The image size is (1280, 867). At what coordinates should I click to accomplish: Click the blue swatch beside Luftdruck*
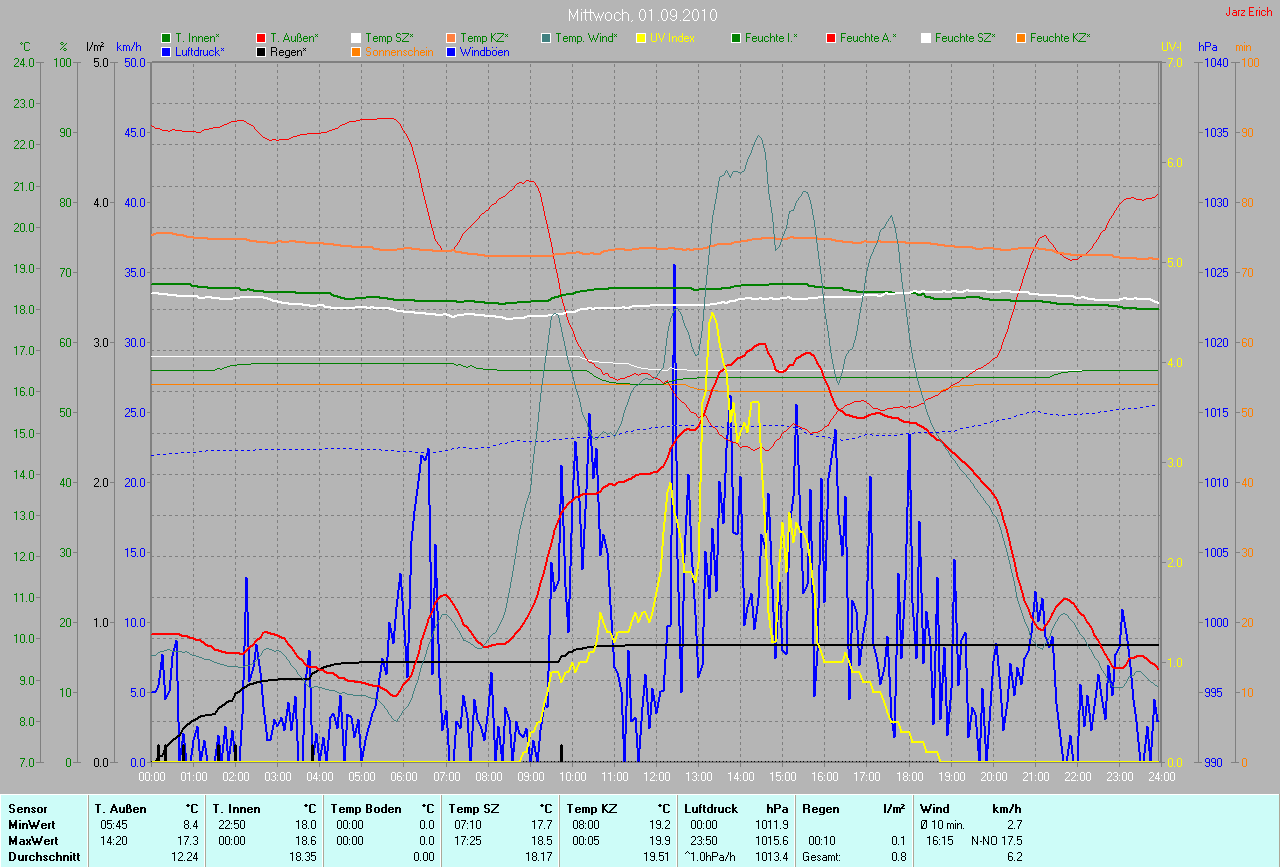166,51
